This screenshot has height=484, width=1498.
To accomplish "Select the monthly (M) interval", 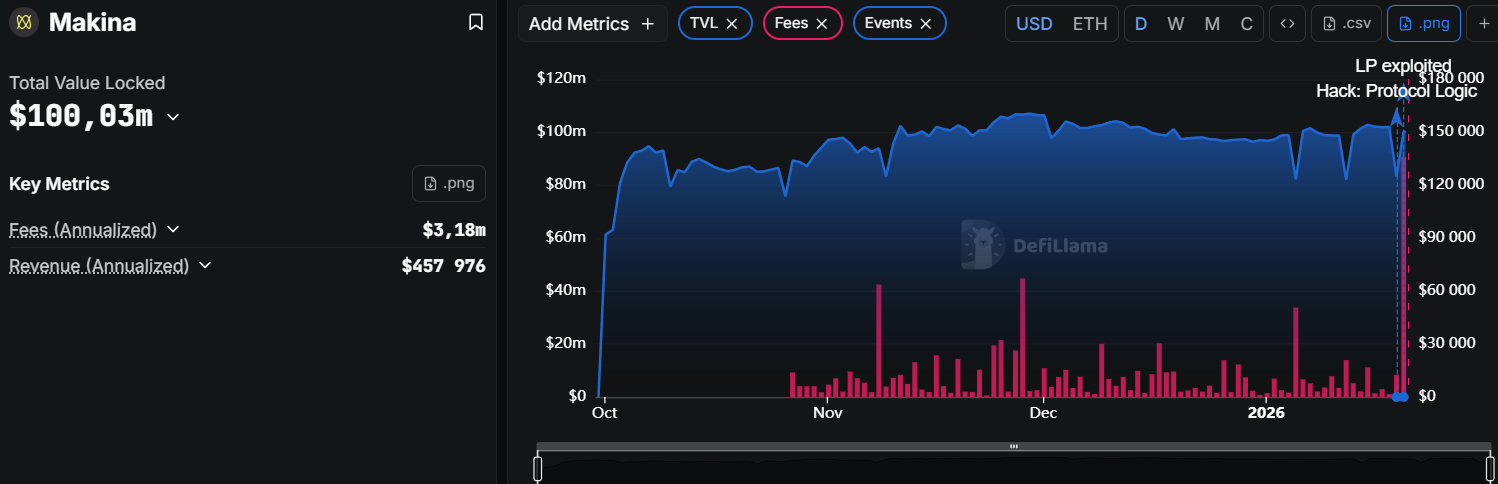I will (x=1212, y=24).
